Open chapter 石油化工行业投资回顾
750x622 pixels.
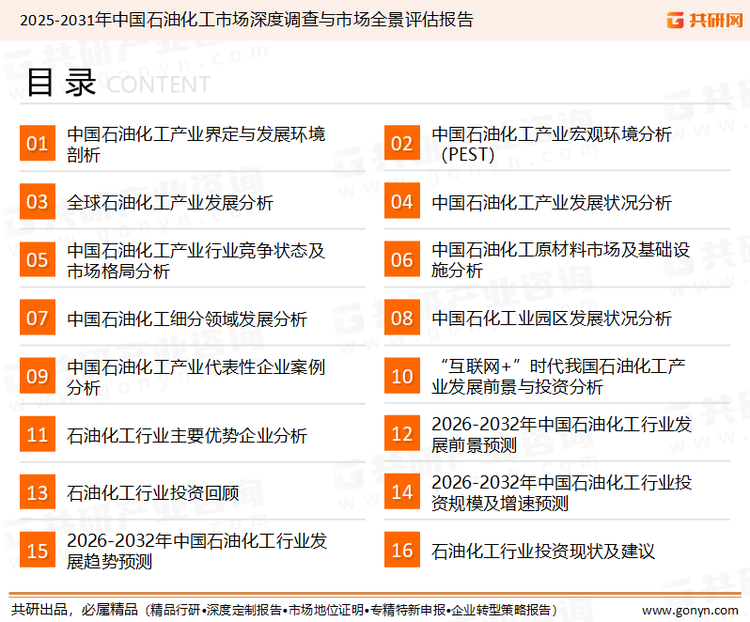[x=153, y=493]
